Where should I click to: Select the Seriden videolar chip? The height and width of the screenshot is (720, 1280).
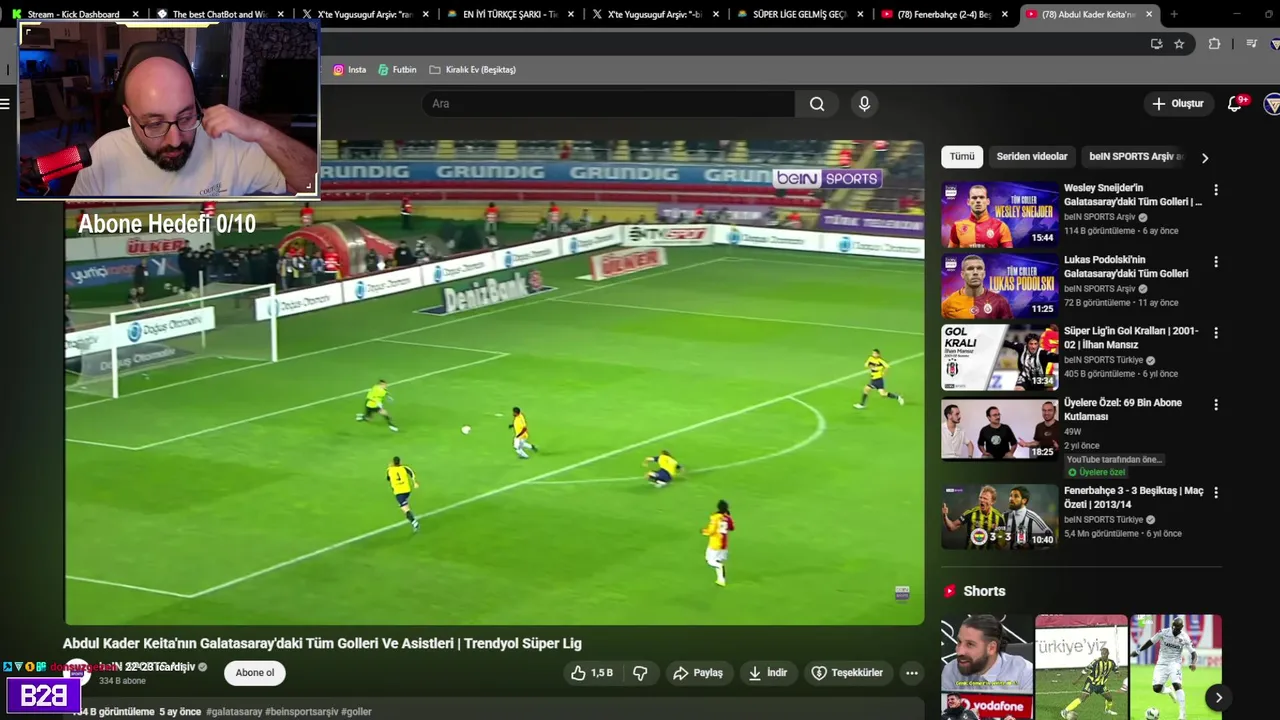pyautogui.click(x=1032, y=157)
